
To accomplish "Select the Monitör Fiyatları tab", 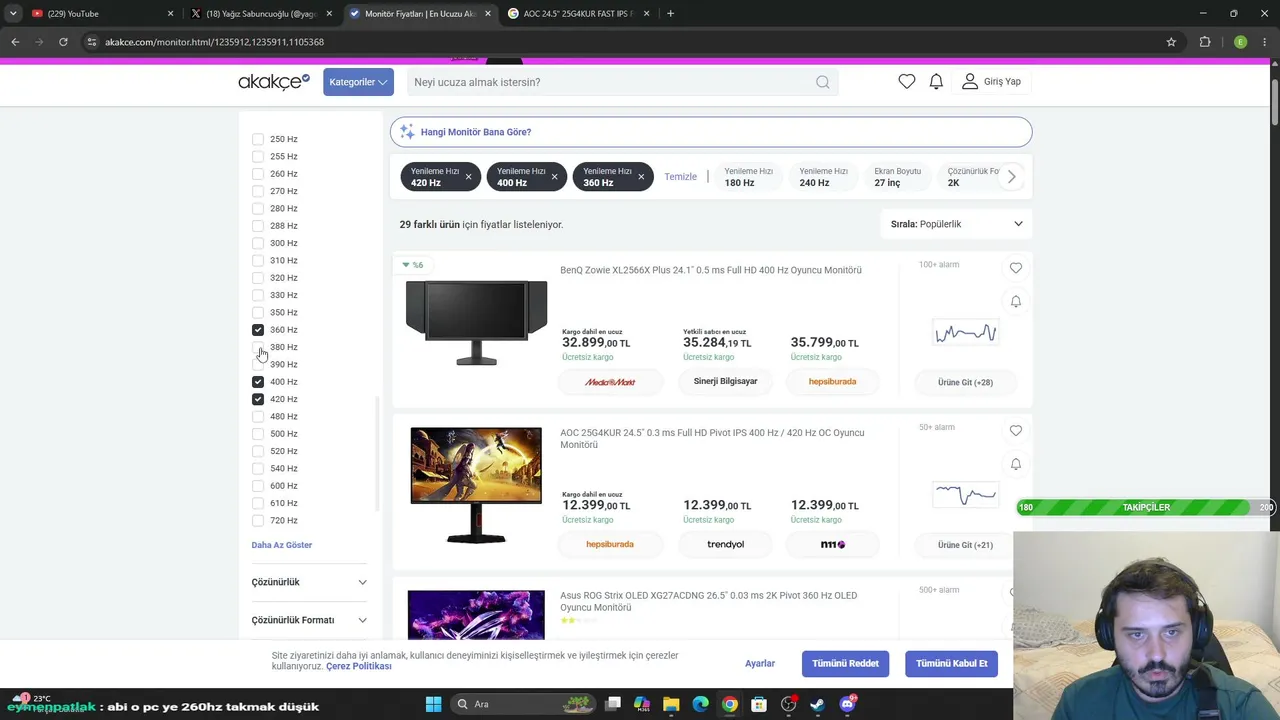I will tap(420, 14).
